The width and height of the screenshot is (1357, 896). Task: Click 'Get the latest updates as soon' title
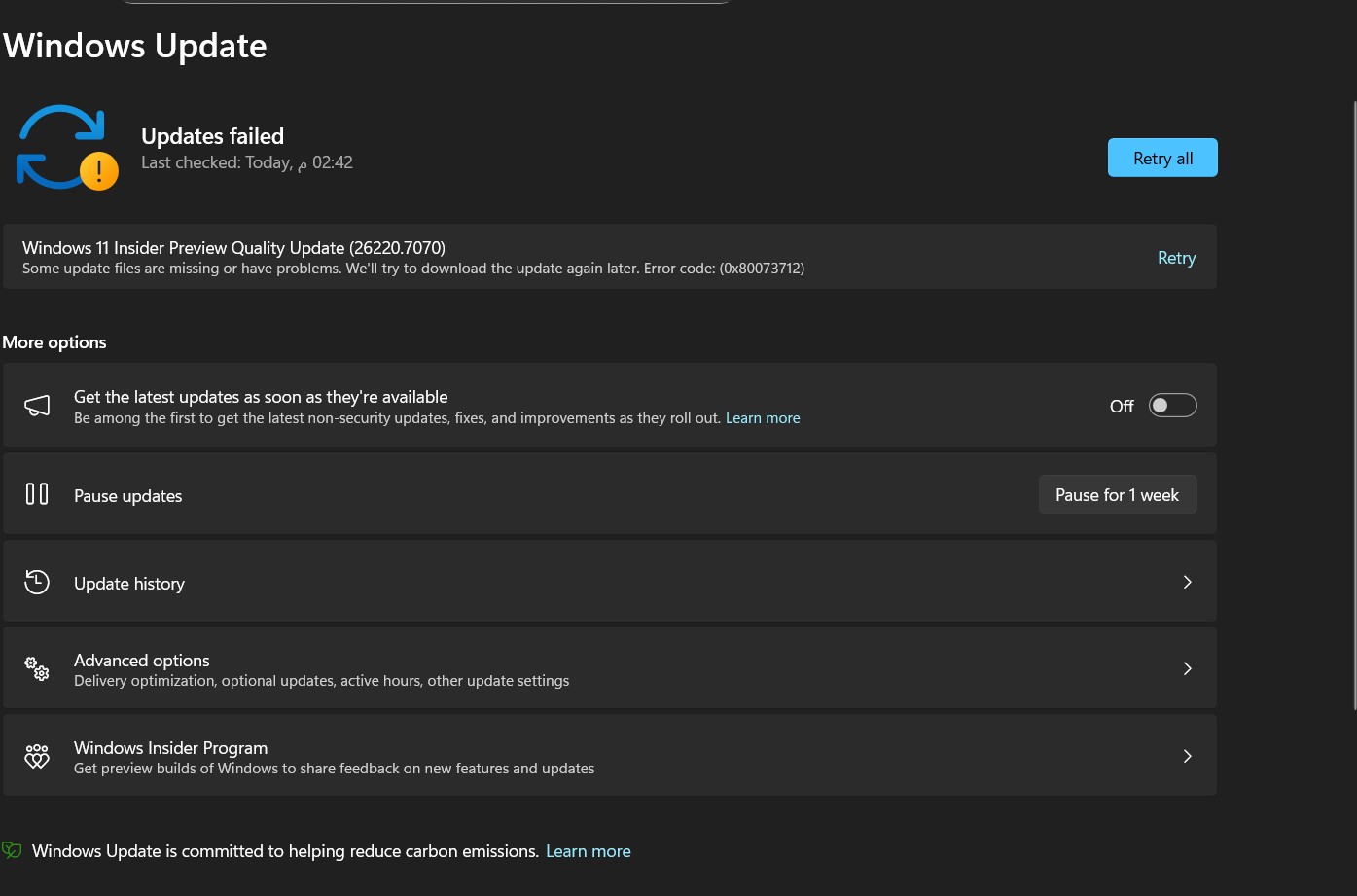point(261,397)
